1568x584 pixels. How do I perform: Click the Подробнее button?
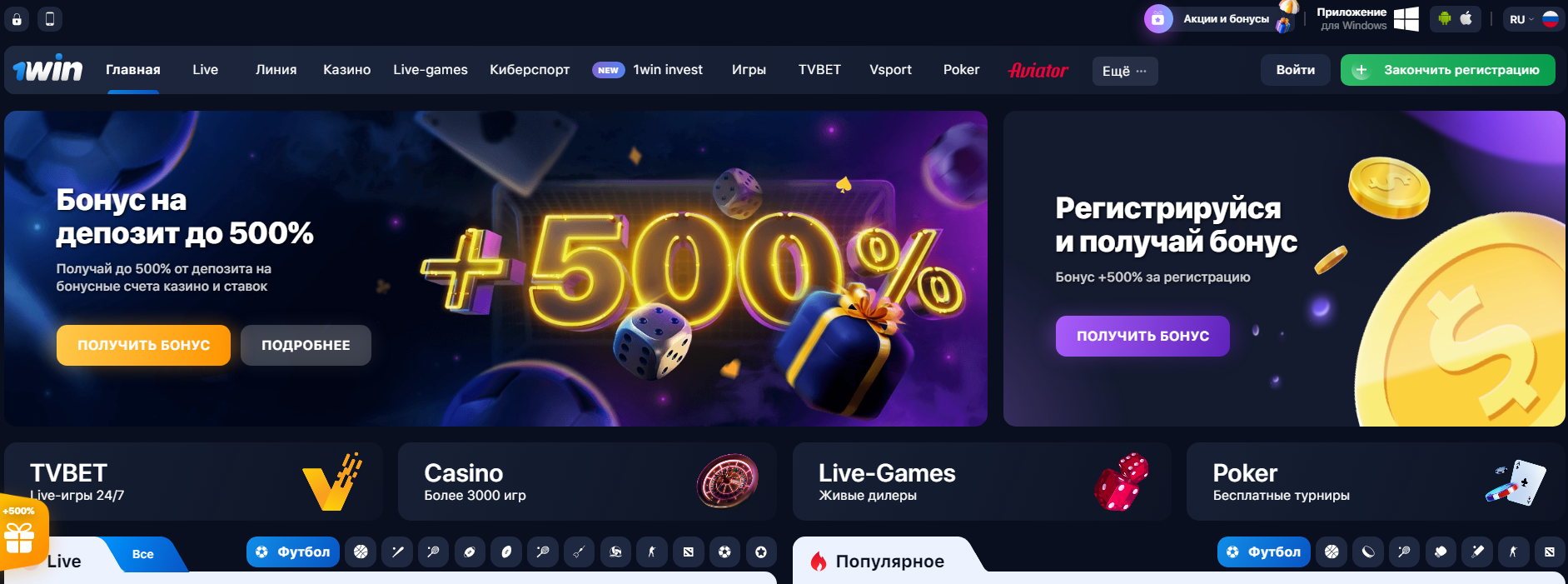306,345
